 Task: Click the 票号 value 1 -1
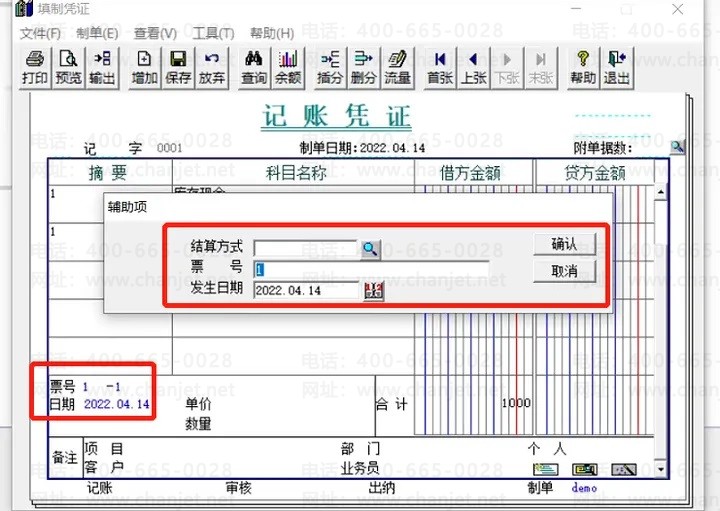pyautogui.click(x=102, y=387)
